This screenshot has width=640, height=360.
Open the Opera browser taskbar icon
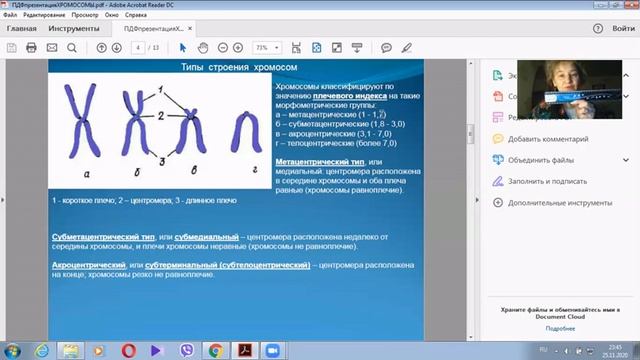[x=128, y=351]
